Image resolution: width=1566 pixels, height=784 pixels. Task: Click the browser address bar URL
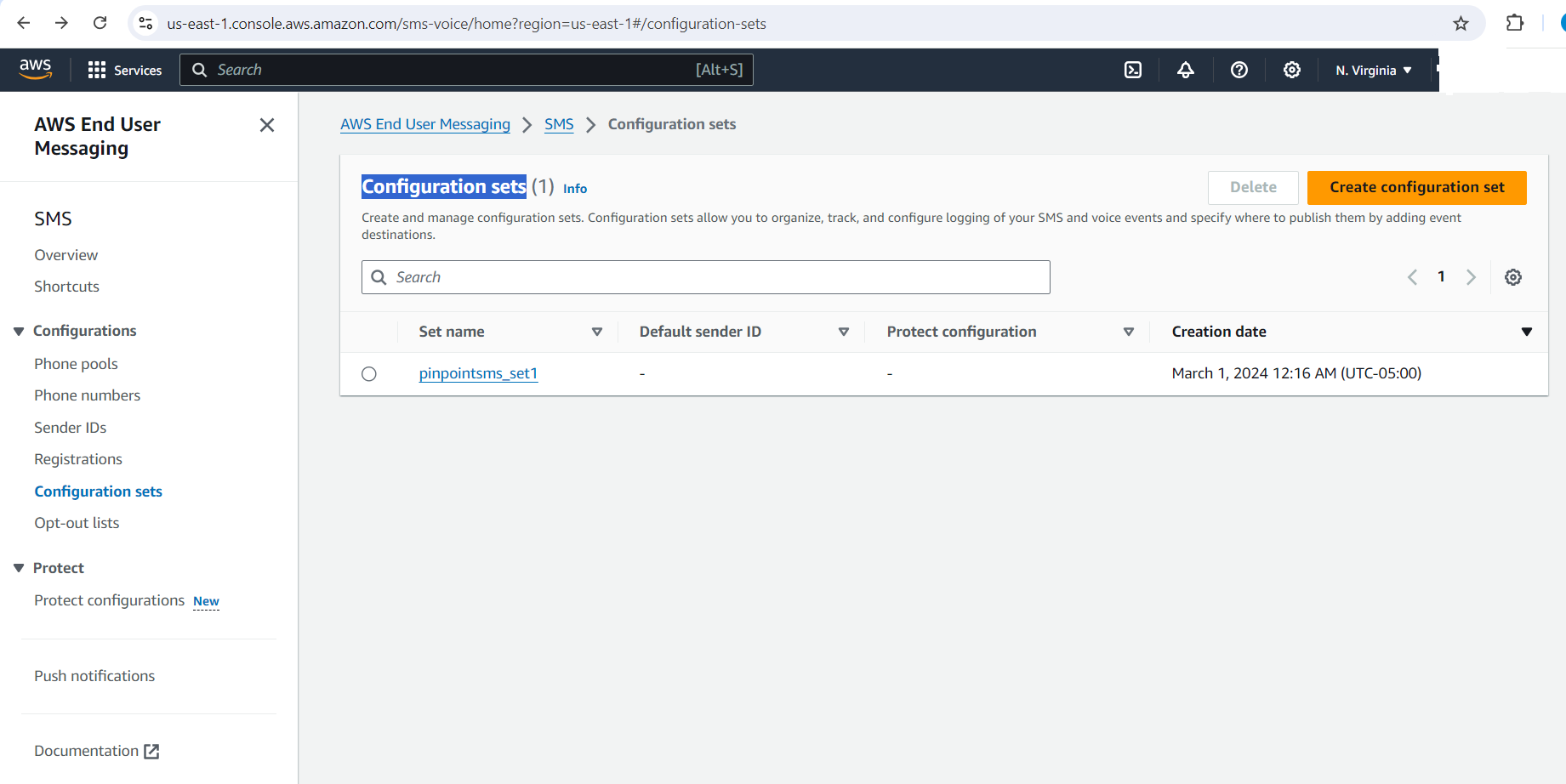coord(466,24)
